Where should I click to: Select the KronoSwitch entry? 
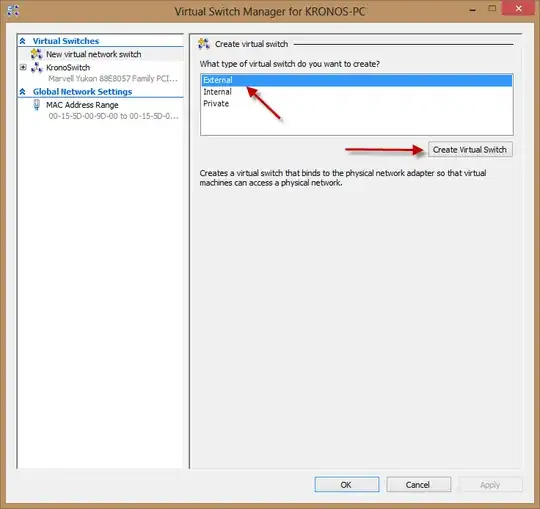(68, 67)
